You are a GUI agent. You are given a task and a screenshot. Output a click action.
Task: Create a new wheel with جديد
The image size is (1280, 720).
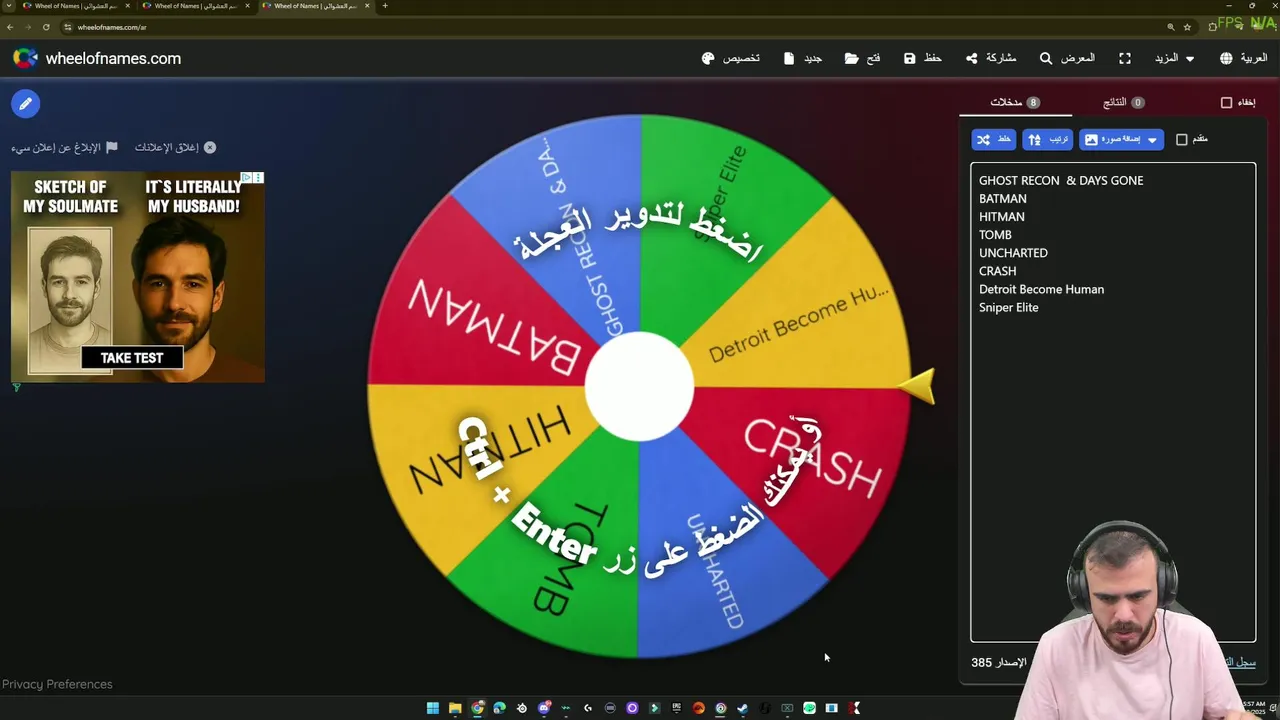(803, 58)
